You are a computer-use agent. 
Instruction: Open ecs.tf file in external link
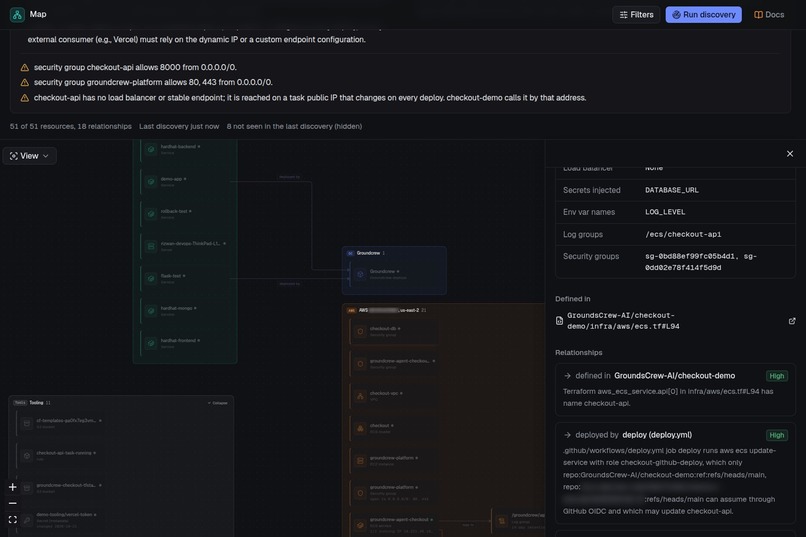click(x=792, y=321)
